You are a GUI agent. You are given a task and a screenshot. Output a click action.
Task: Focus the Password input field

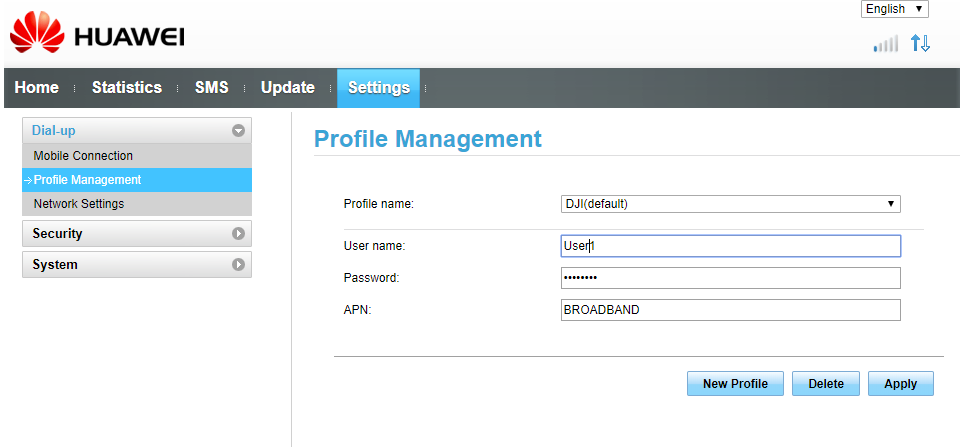click(730, 278)
